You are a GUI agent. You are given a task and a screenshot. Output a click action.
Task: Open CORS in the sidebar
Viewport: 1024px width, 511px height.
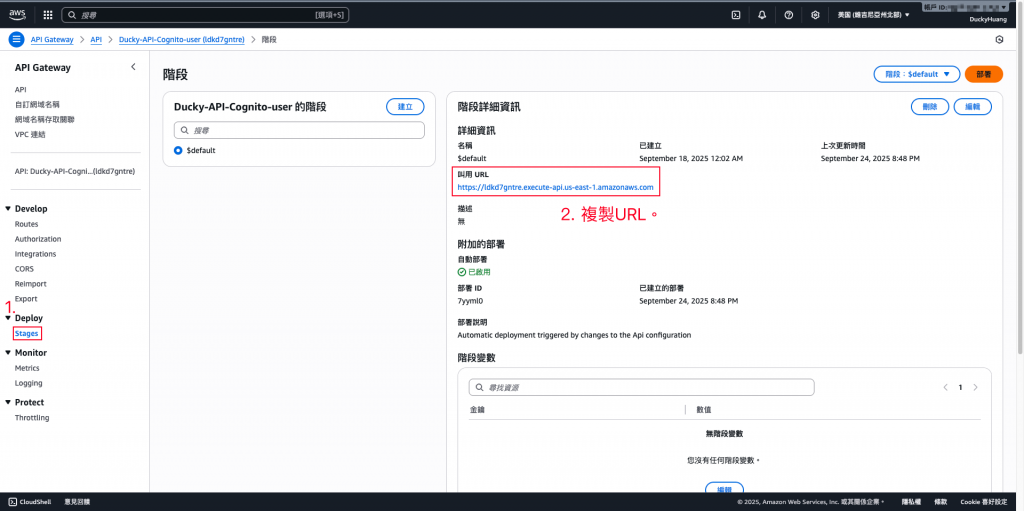(24, 269)
